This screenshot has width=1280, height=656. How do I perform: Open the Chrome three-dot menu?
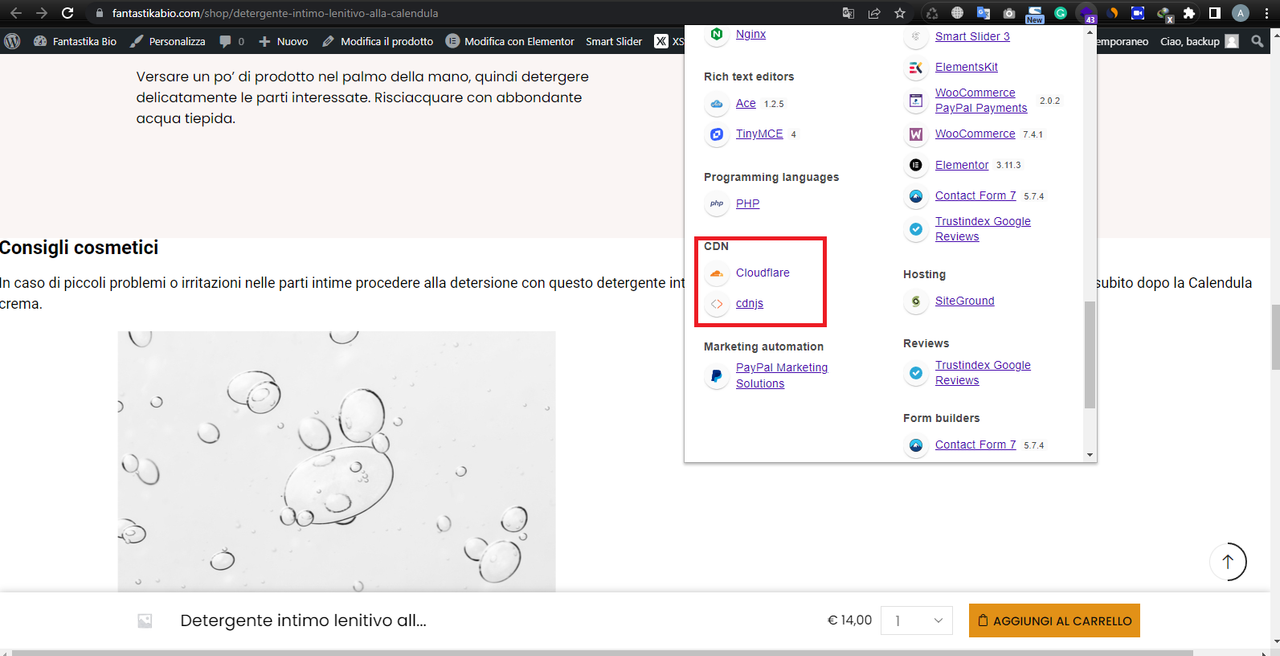pos(1266,13)
